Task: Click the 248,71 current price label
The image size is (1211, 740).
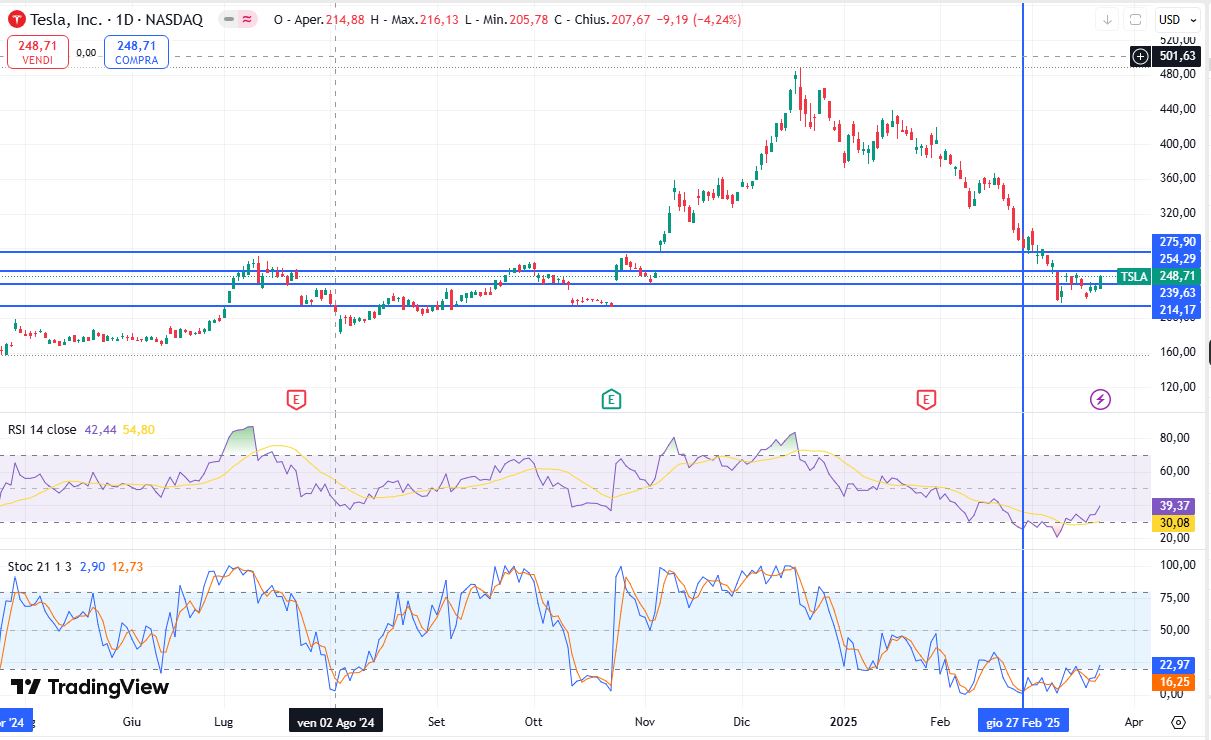Action: 1178,276
